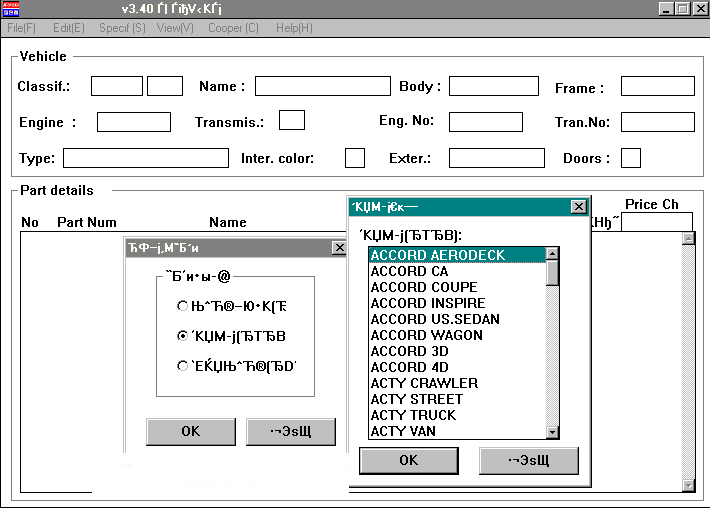
Task: Click the No column header
Action: pos(30,222)
